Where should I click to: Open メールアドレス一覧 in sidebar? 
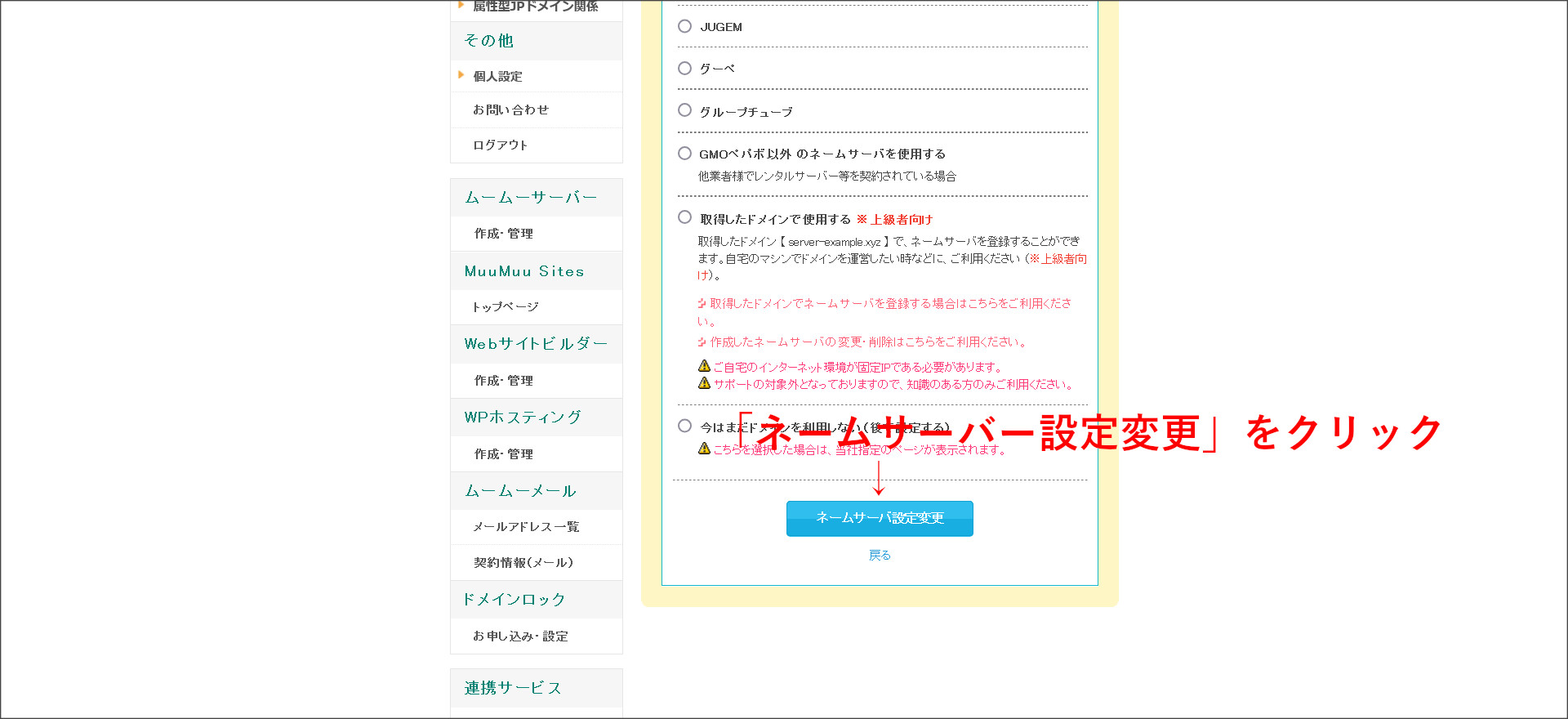click(526, 527)
